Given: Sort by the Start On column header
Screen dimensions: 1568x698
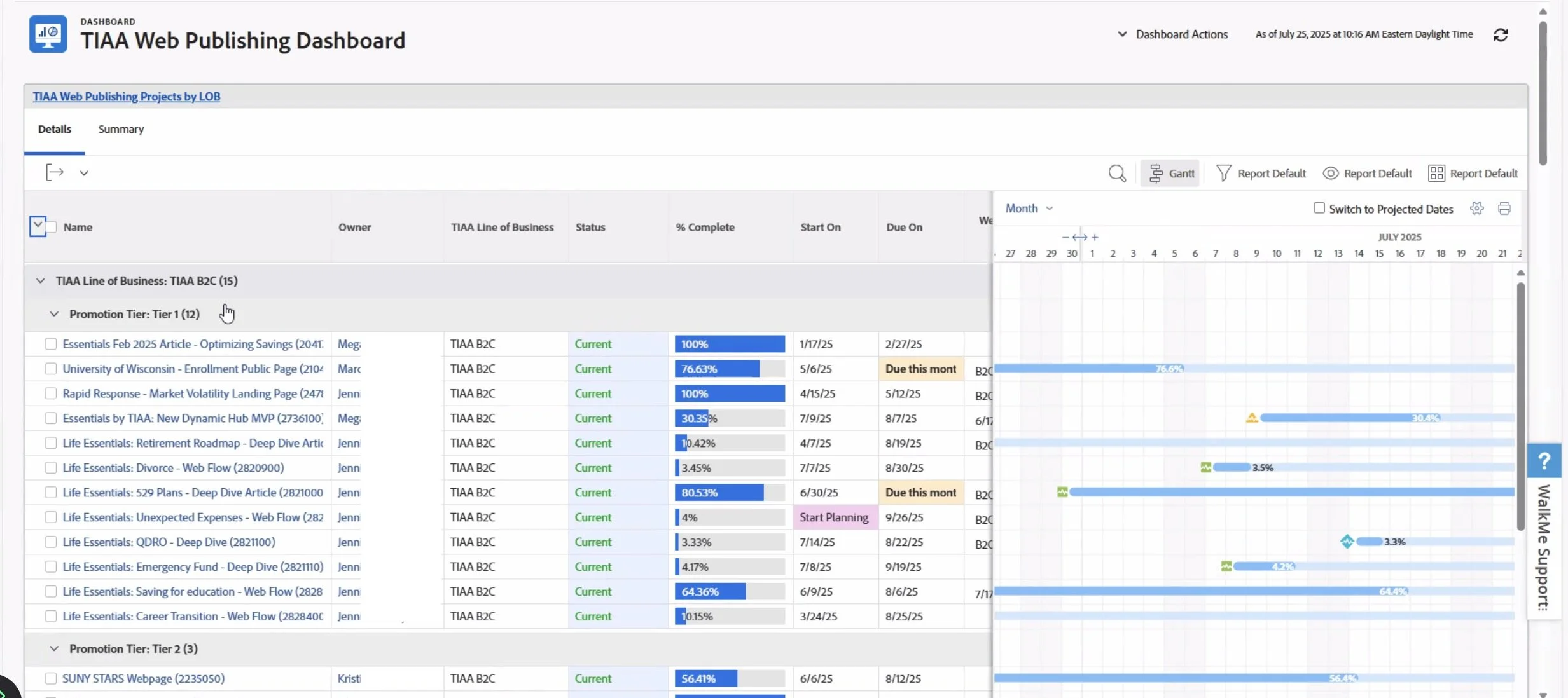Looking at the screenshot, I should (820, 227).
